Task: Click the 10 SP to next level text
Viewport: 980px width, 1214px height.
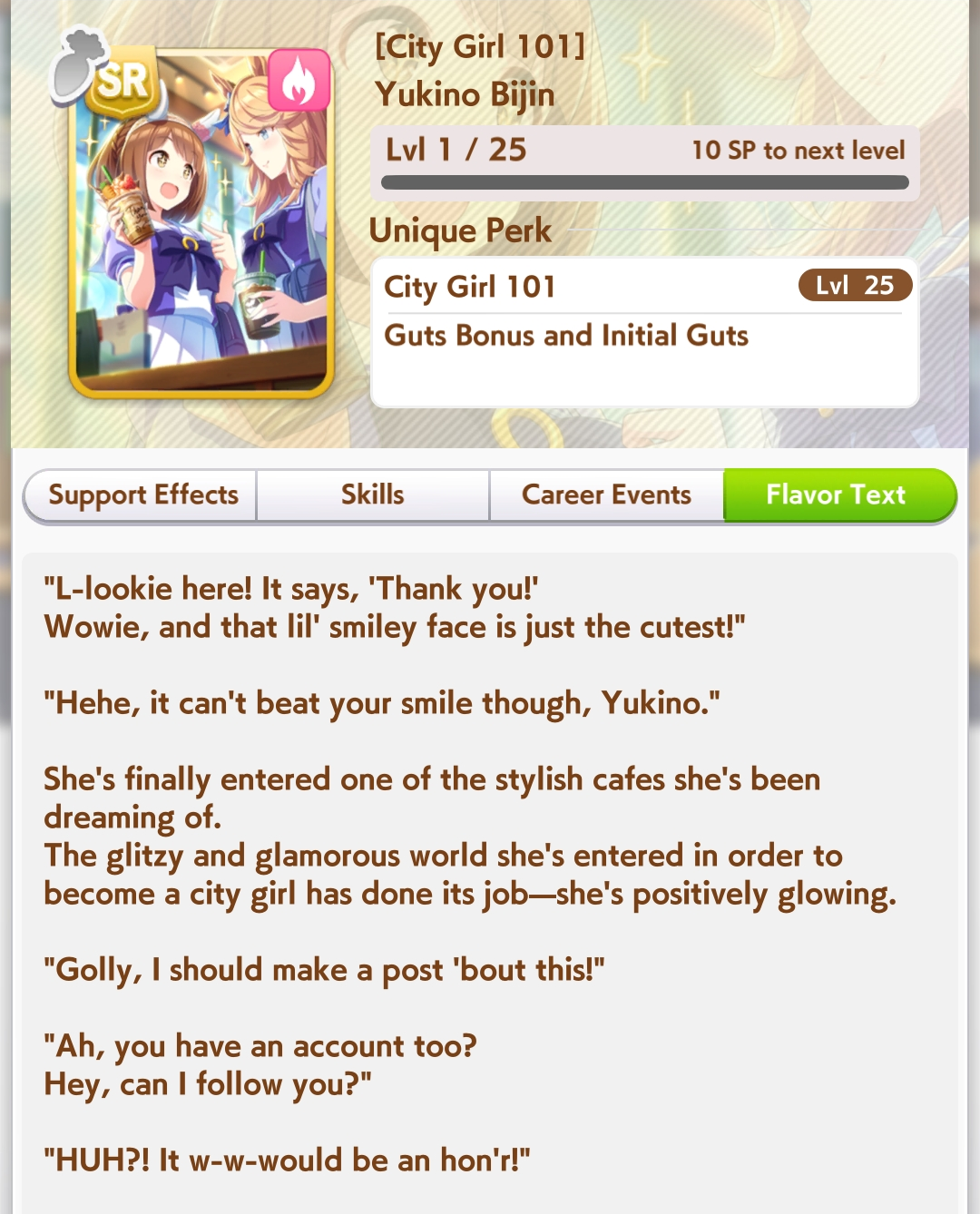Action: pos(799,151)
